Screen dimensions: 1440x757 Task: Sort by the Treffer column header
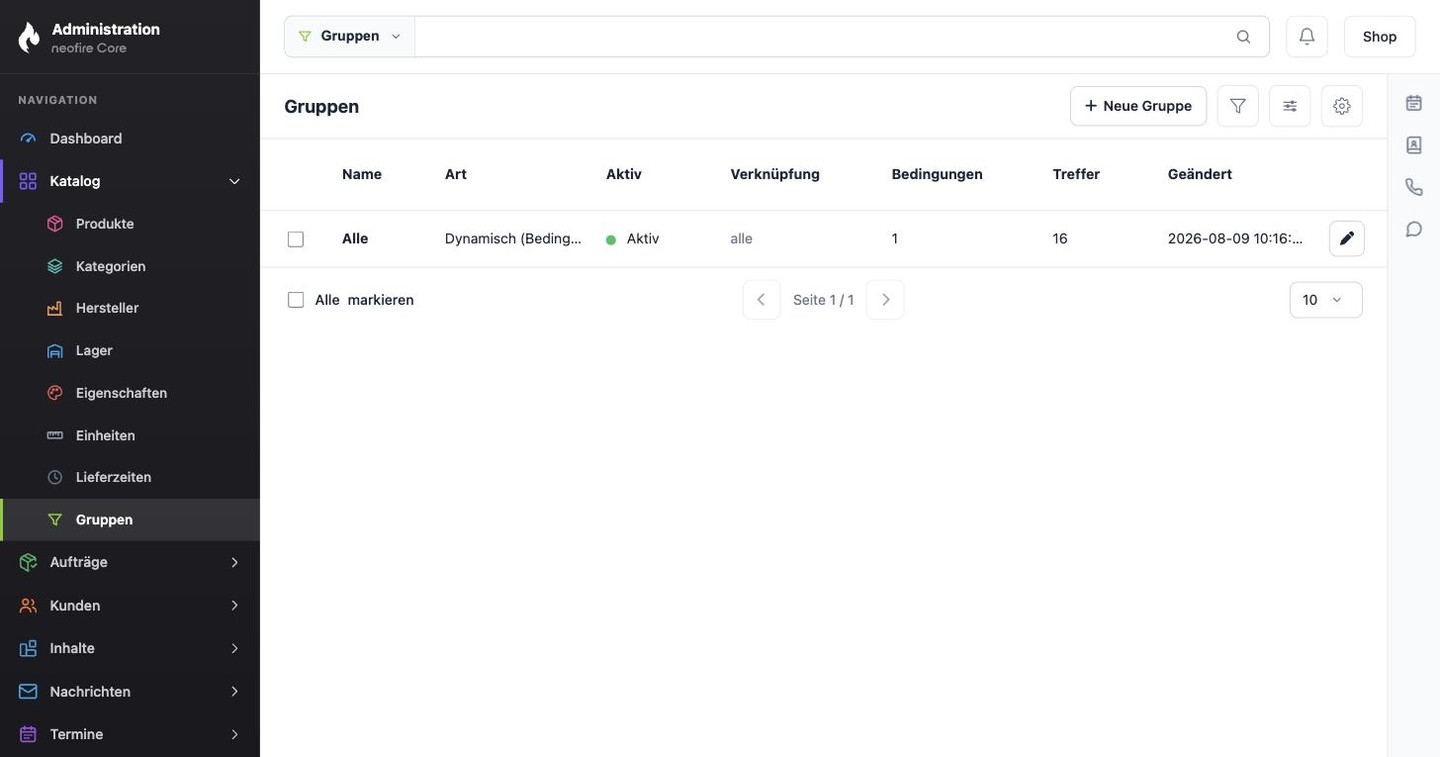[x=1076, y=174]
